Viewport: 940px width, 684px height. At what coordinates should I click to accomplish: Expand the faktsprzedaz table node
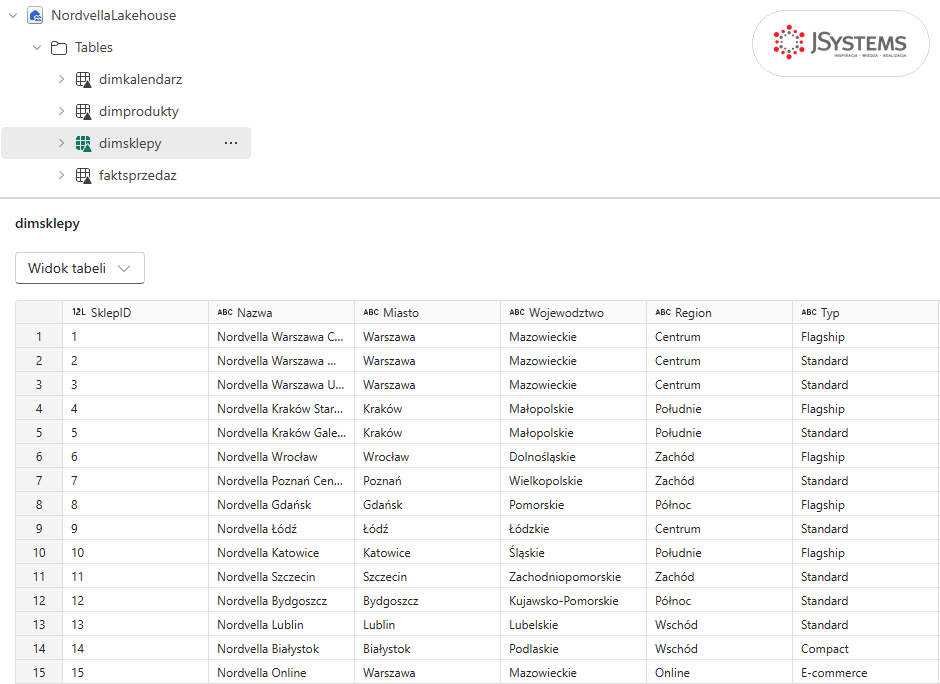pos(61,175)
